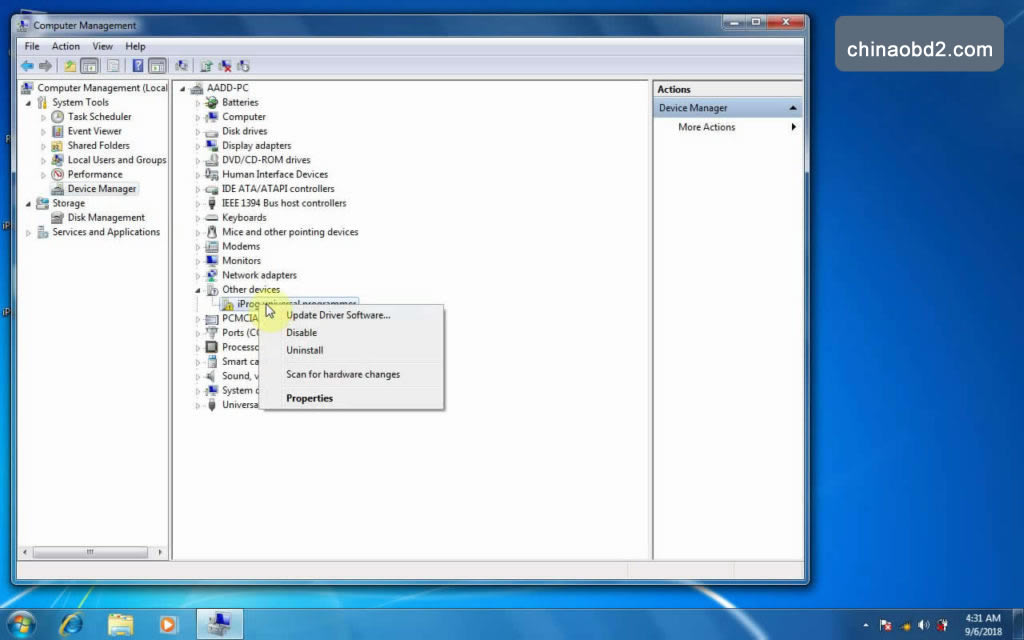The image size is (1024, 640).
Task: Open the Action menu
Action: point(65,46)
